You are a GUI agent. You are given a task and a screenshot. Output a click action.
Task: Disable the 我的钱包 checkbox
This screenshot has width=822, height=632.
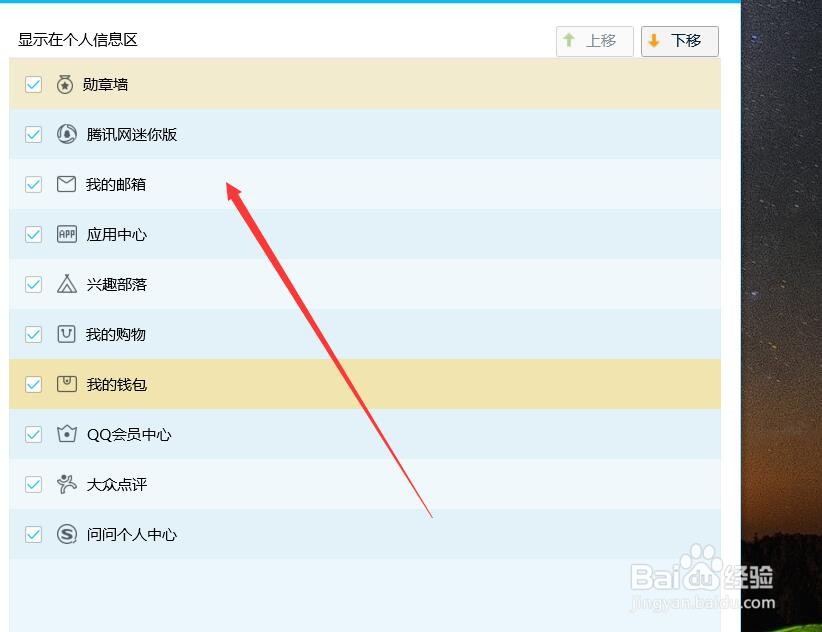point(34,384)
